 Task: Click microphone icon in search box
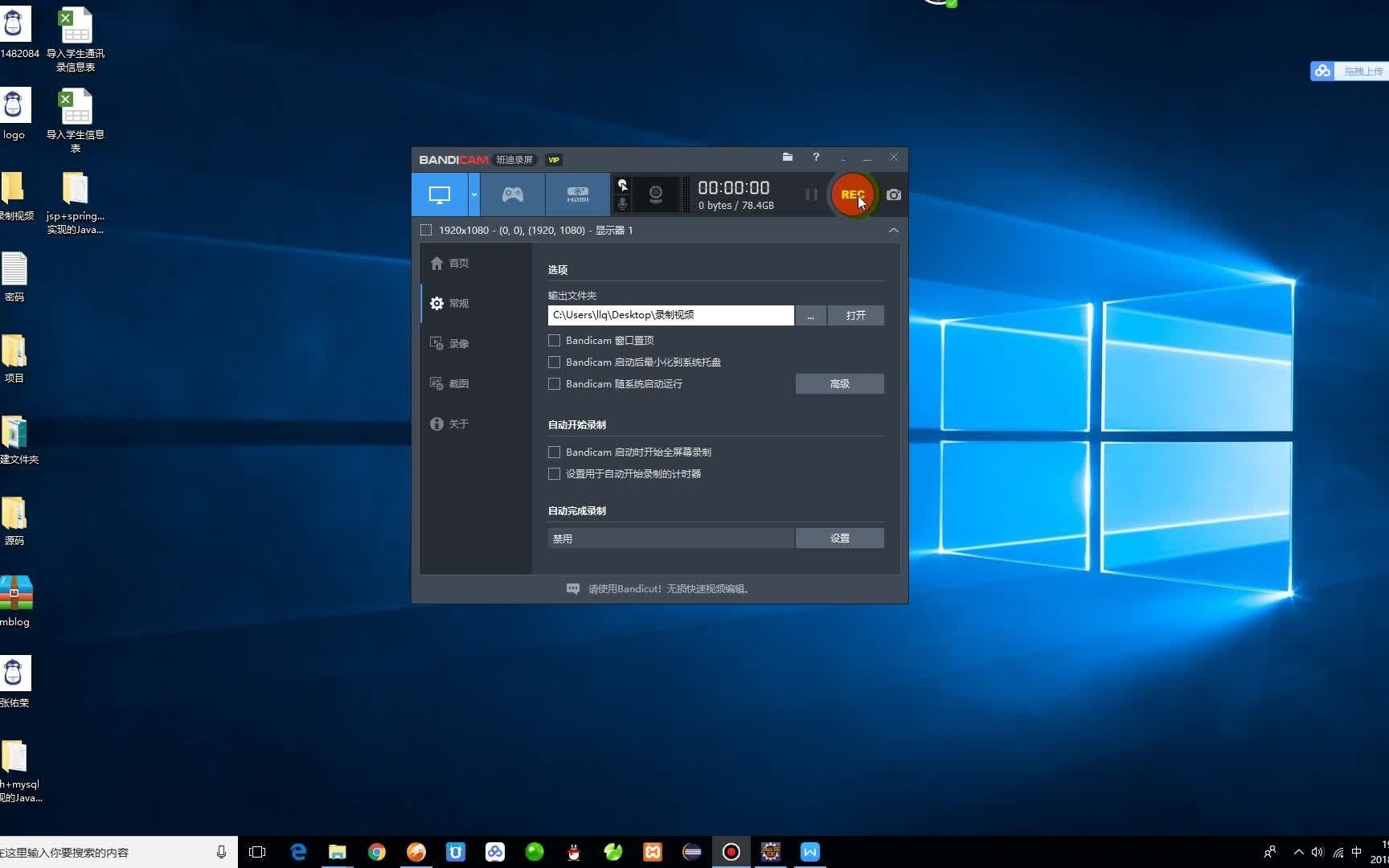pyautogui.click(x=221, y=852)
